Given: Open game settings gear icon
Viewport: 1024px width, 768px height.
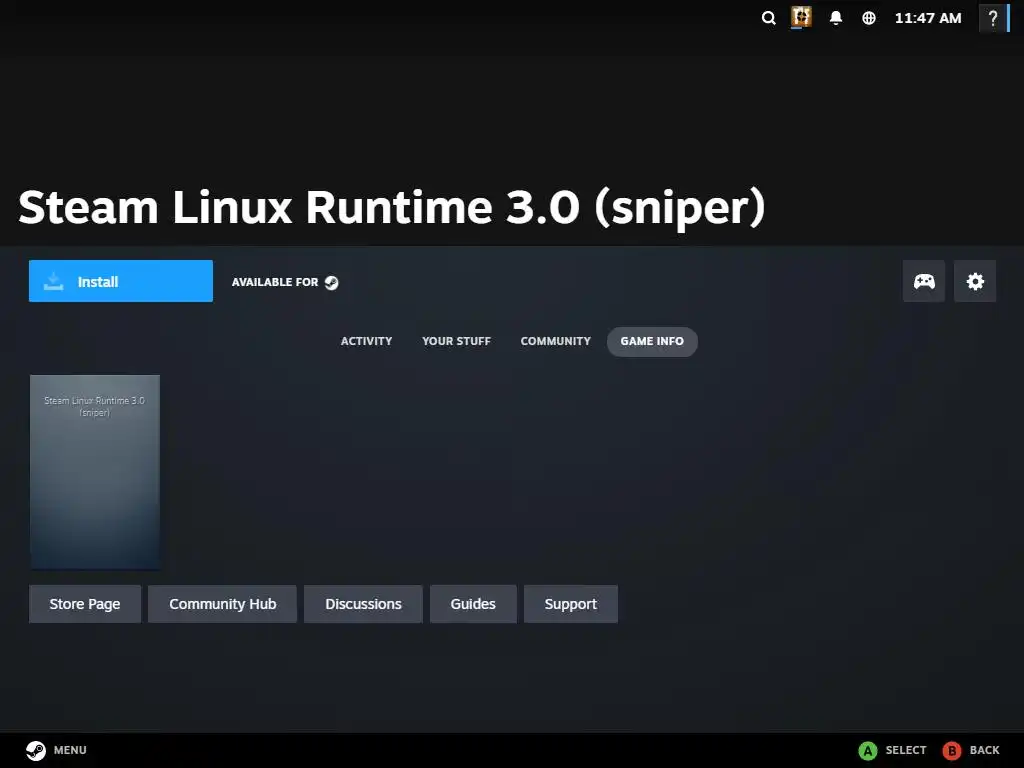Looking at the screenshot, I should click(x=975, y=281).
